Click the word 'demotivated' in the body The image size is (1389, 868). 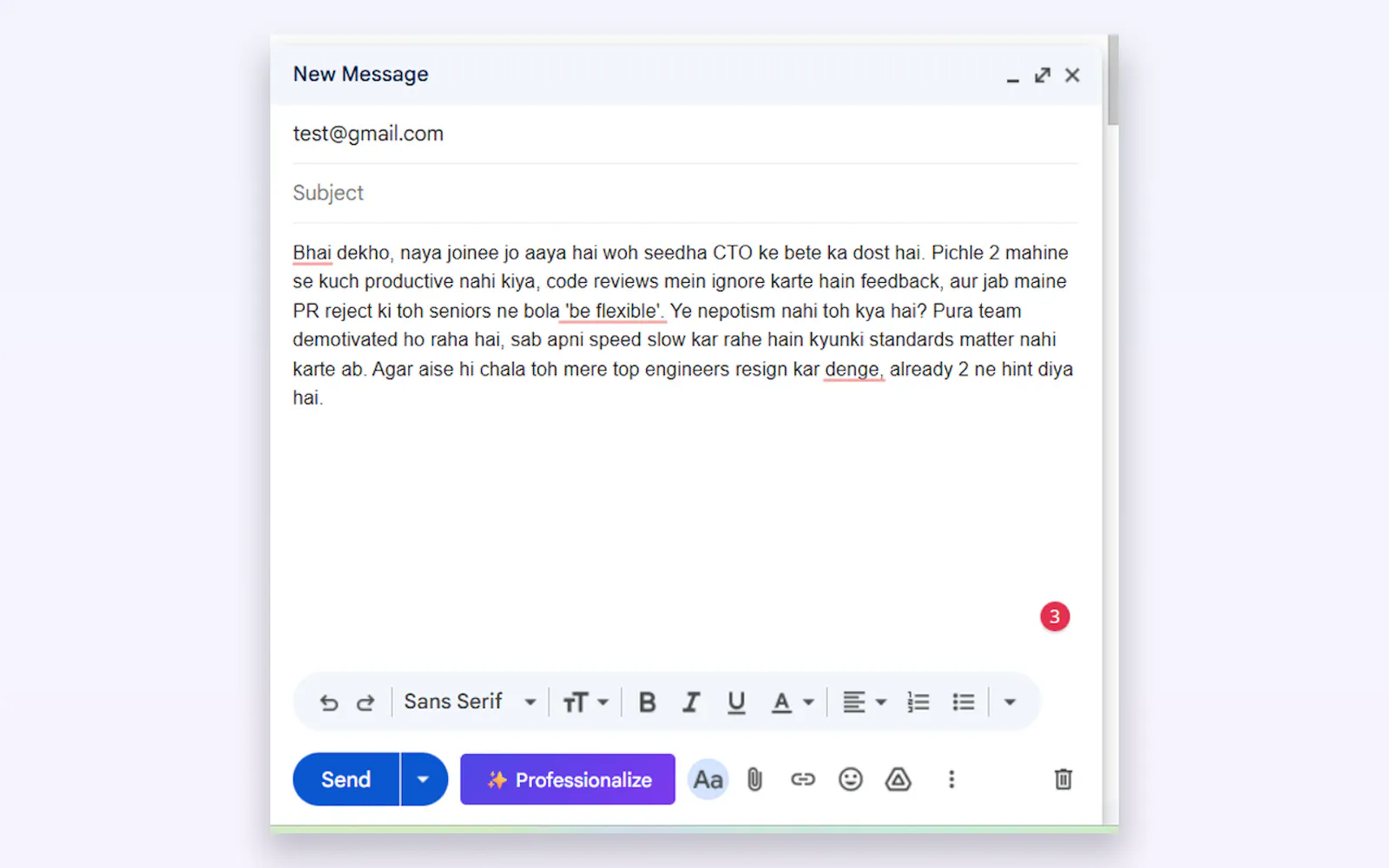tap(344, 339)
